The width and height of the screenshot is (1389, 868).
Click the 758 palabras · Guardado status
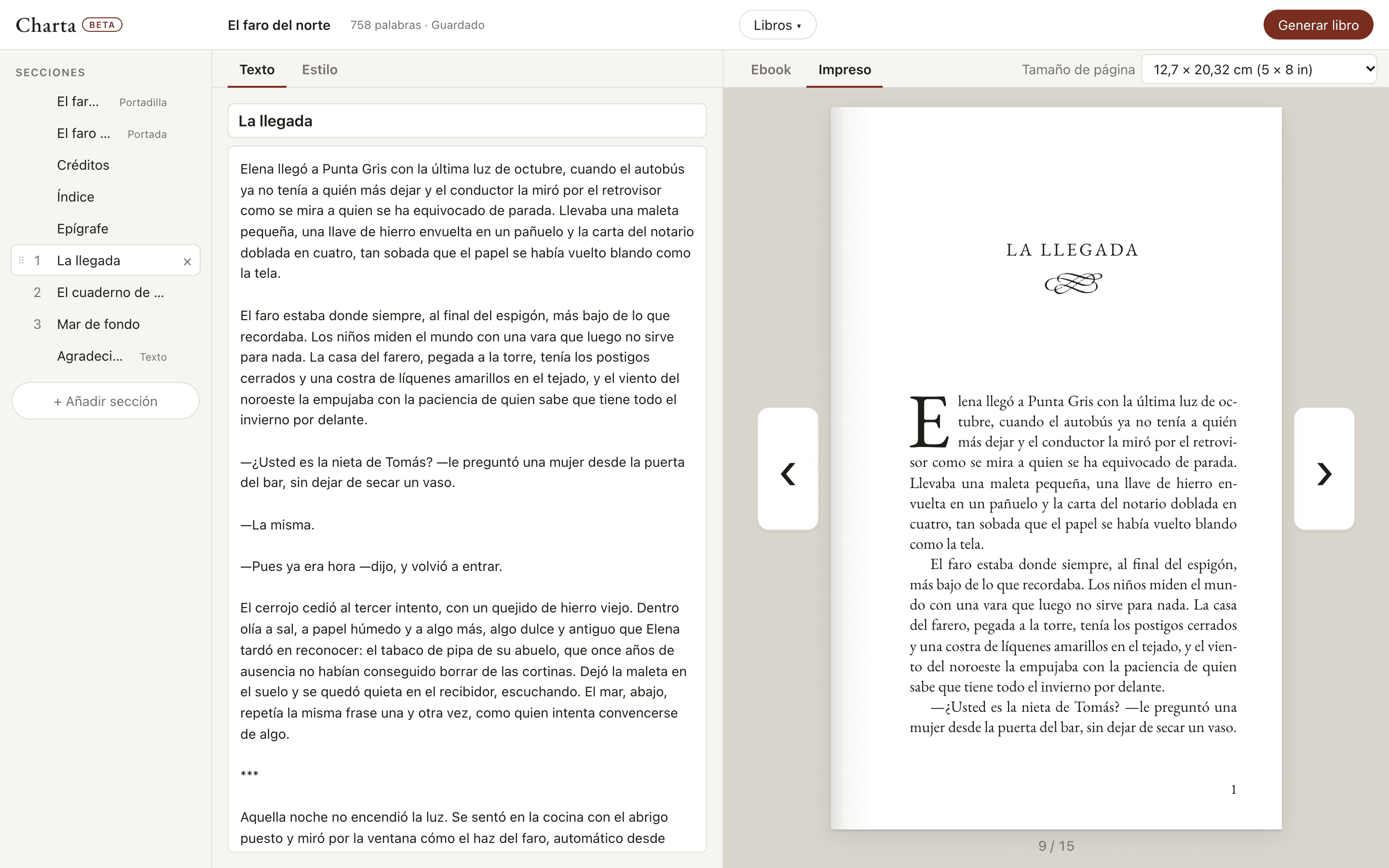pyautogui.click(x=417, y=25)
